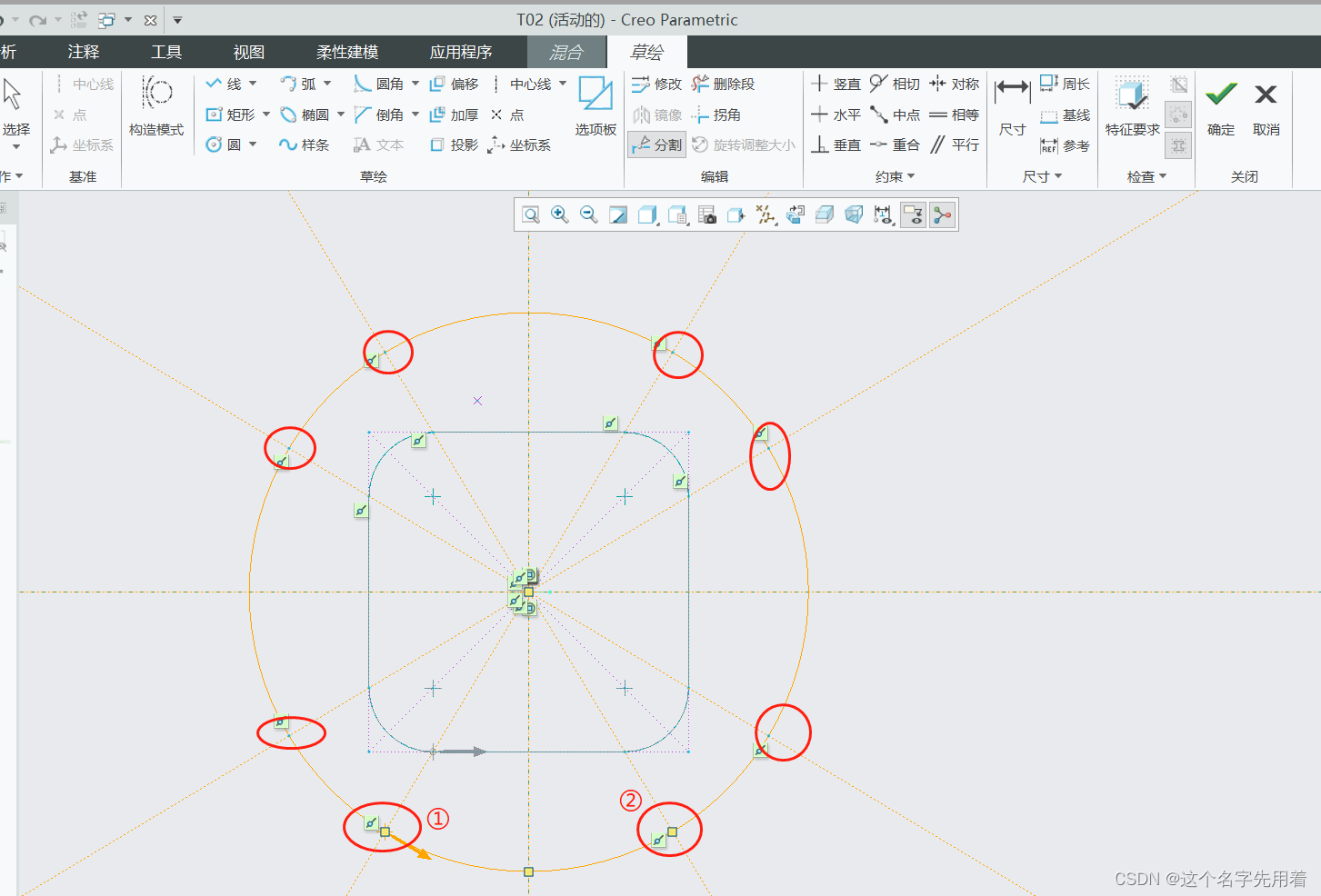Open the 选项板 (palette)
The width and height of the screenshot is (1321, 896).
tap(595, 105)
